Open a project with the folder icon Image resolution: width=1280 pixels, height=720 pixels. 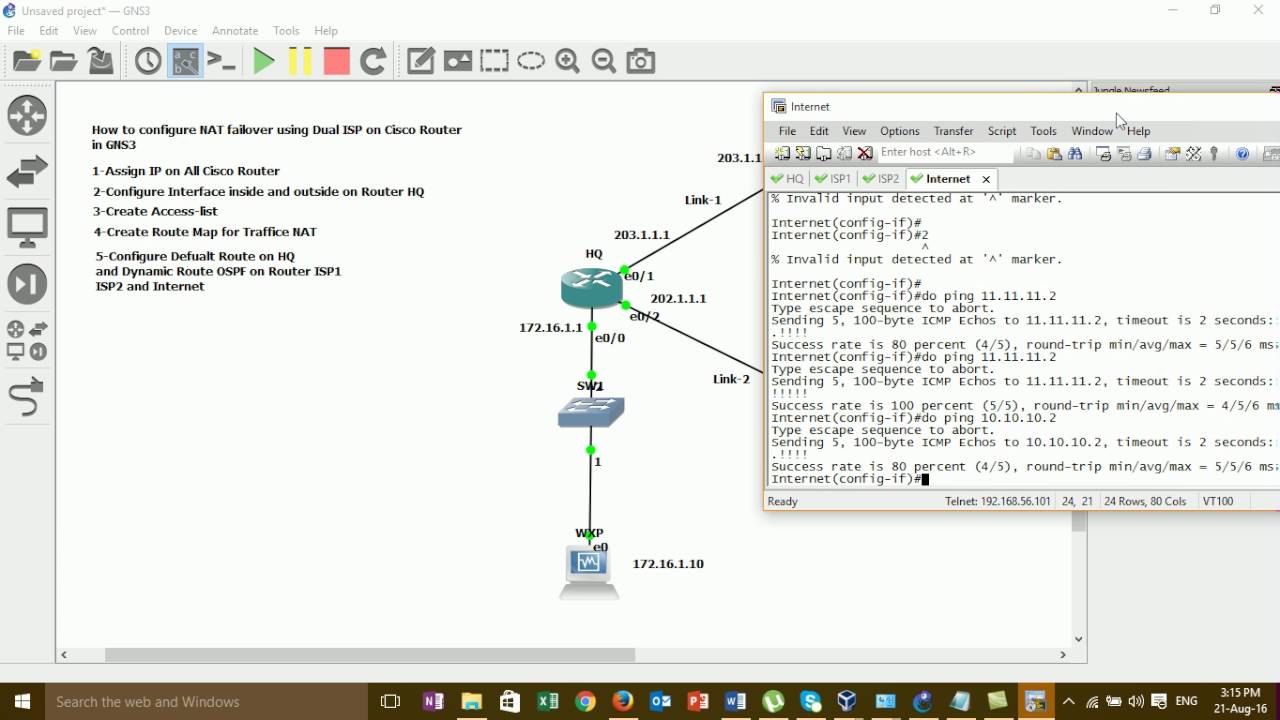pos(64,61)
